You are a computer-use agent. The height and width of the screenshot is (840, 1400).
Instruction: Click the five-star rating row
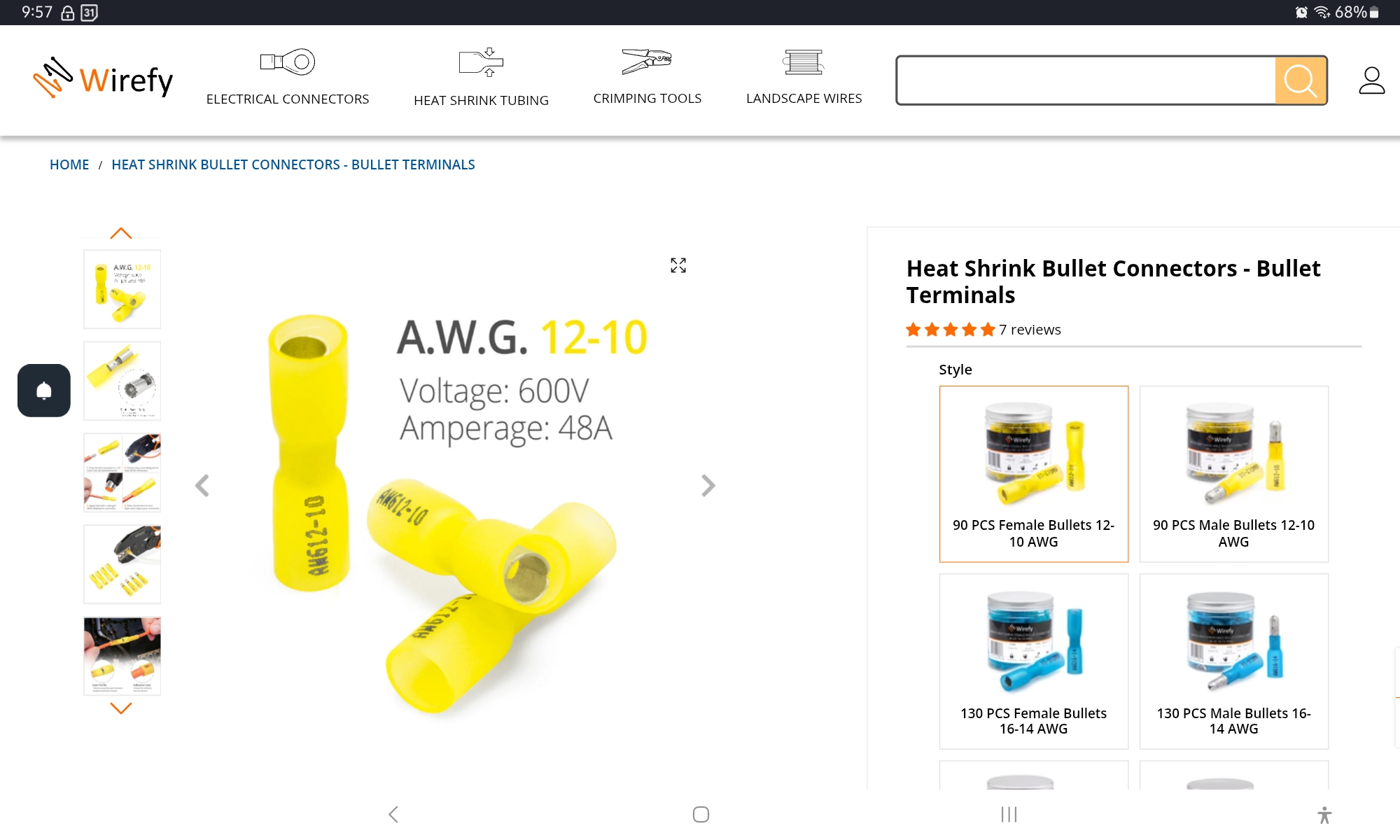[x=950, y=330]
